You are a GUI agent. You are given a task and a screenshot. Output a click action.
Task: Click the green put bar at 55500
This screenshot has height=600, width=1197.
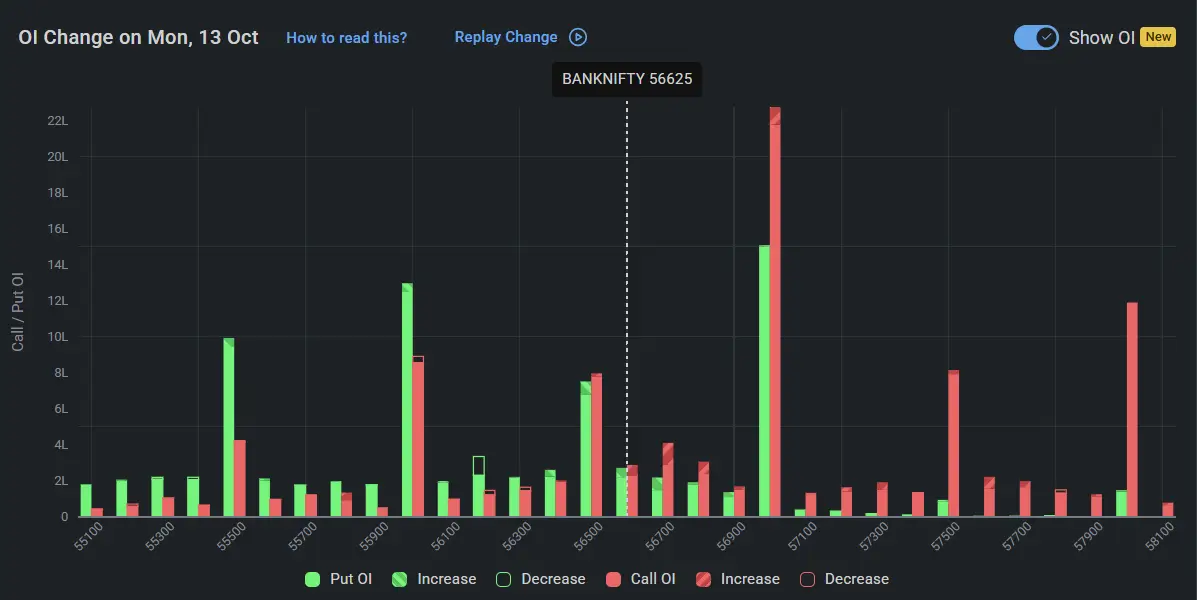[229, 430]
